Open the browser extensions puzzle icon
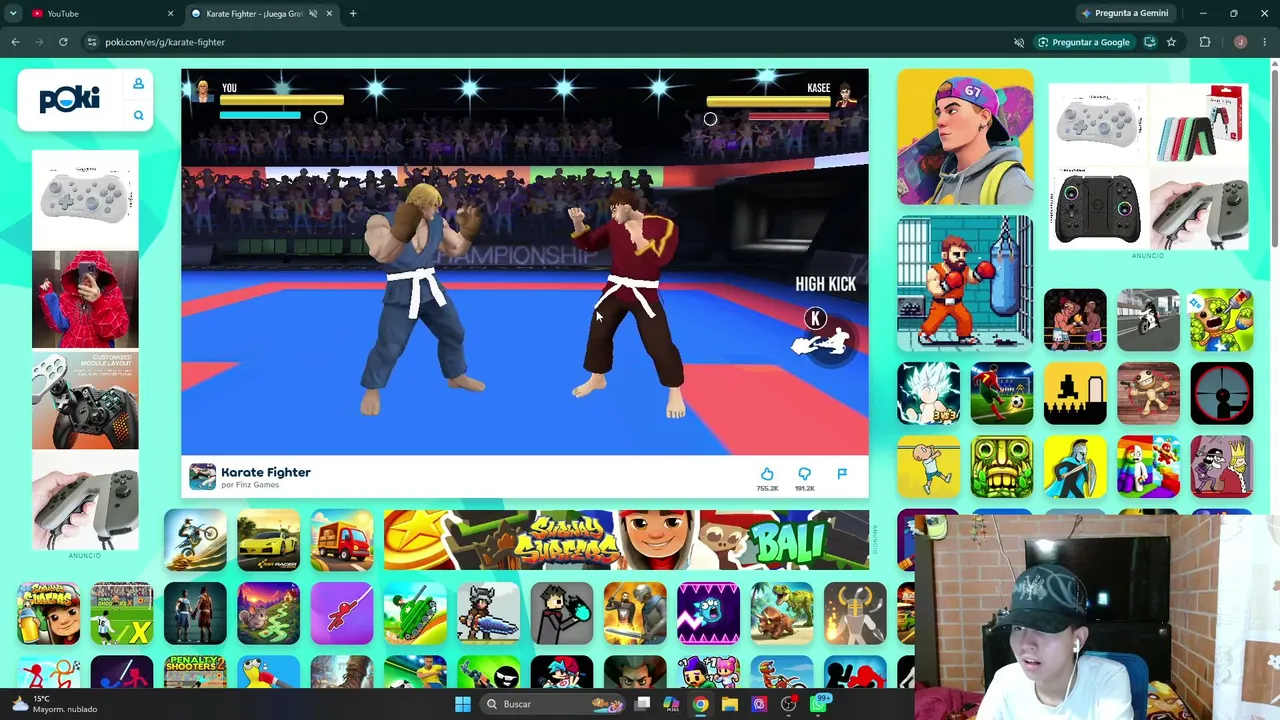Screen dimensions: 1280x720 pos(1205,42)
